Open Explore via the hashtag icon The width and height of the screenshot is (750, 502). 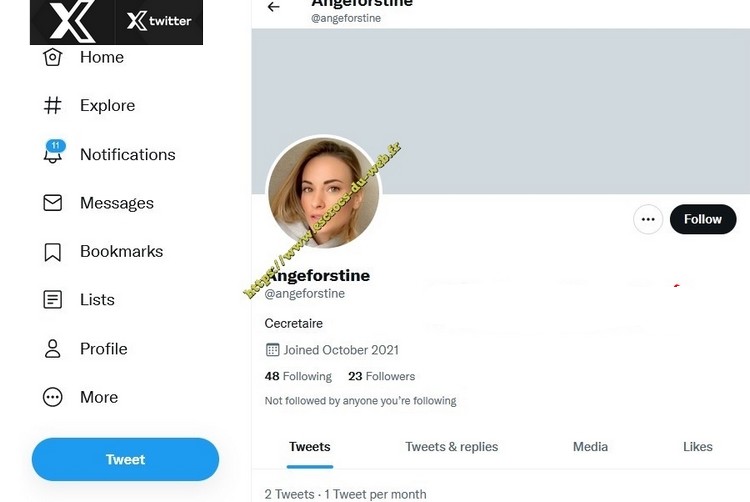(x=53, y=106)
